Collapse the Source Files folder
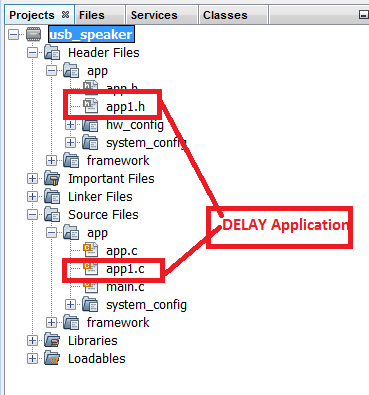The height and width of the screenshot is (395, 369). [32, 215]
